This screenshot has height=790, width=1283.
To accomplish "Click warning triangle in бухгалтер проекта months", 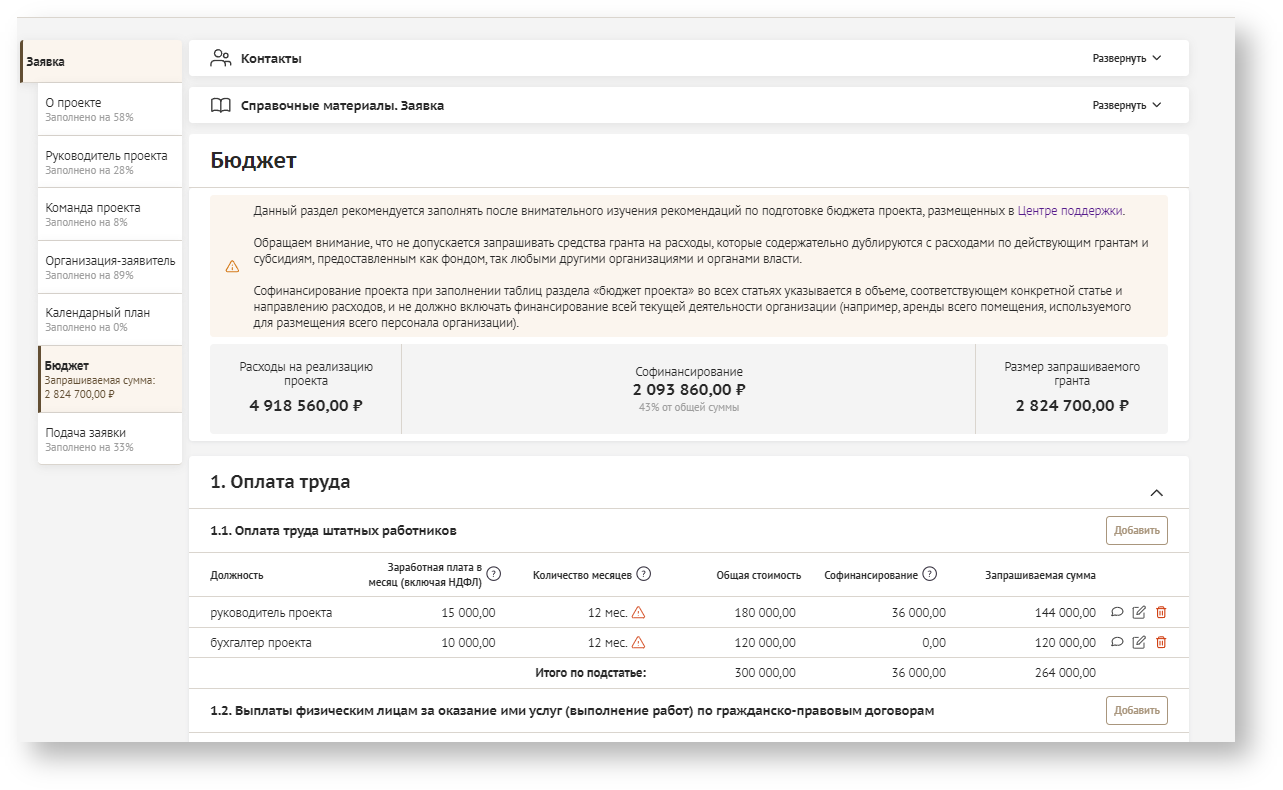I will [638, 643].
